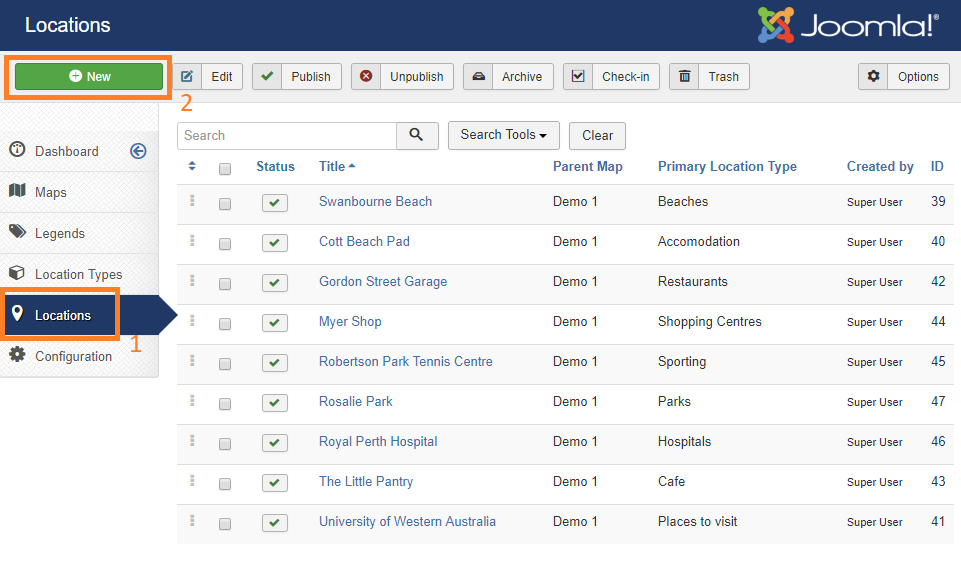The height and width of the screenshot is (565, 961).
Task: Open Maps in the sidebar
Action: tap(50, 192)
